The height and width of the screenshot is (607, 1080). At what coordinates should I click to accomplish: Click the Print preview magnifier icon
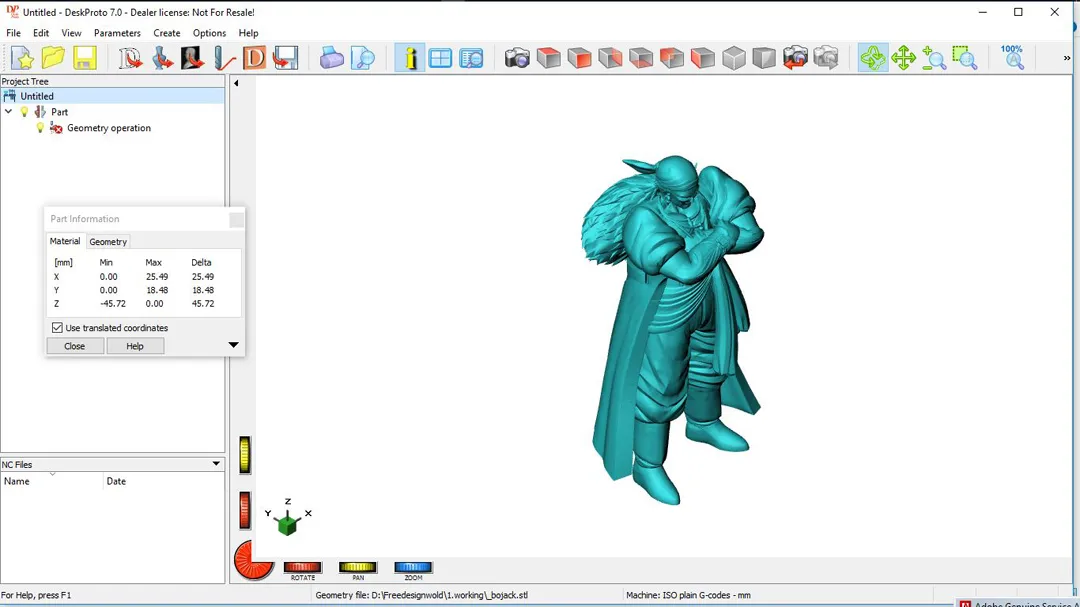362,58
